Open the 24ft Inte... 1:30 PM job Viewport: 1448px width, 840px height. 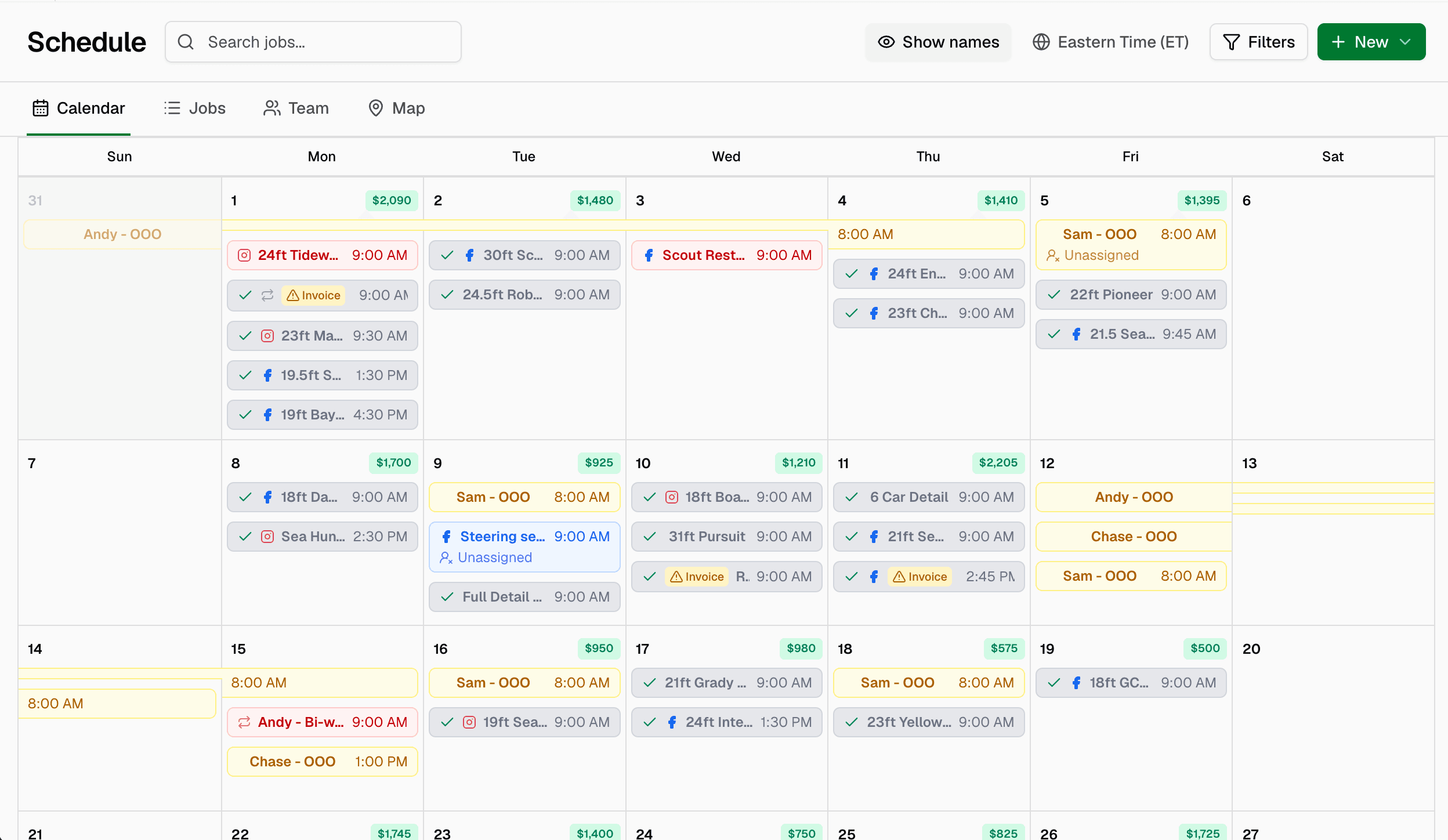tap(726, 722)
